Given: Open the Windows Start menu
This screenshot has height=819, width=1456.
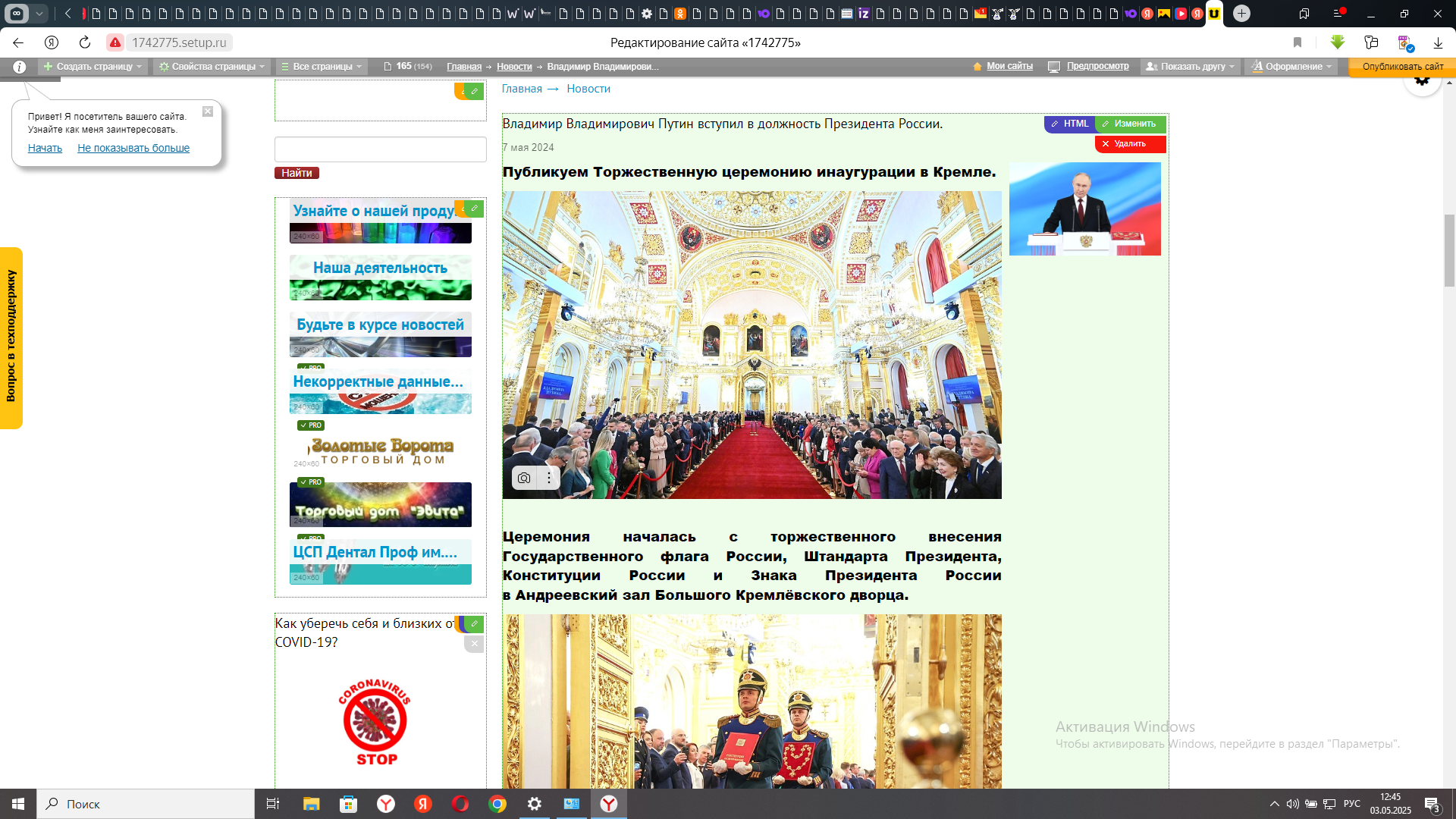Looking at the screenshot, I should 18,804.
